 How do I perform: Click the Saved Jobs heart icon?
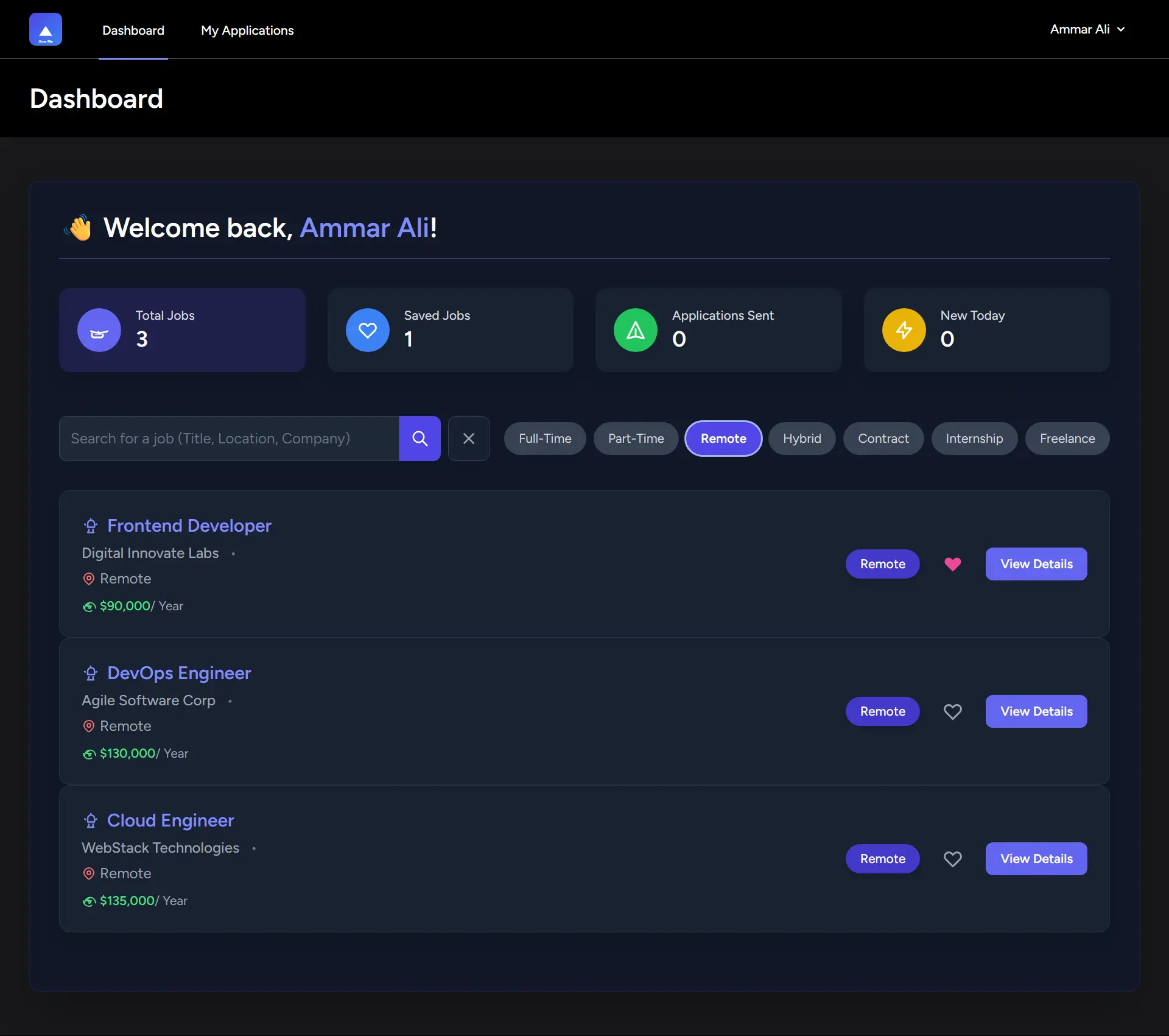pos(367,330)
